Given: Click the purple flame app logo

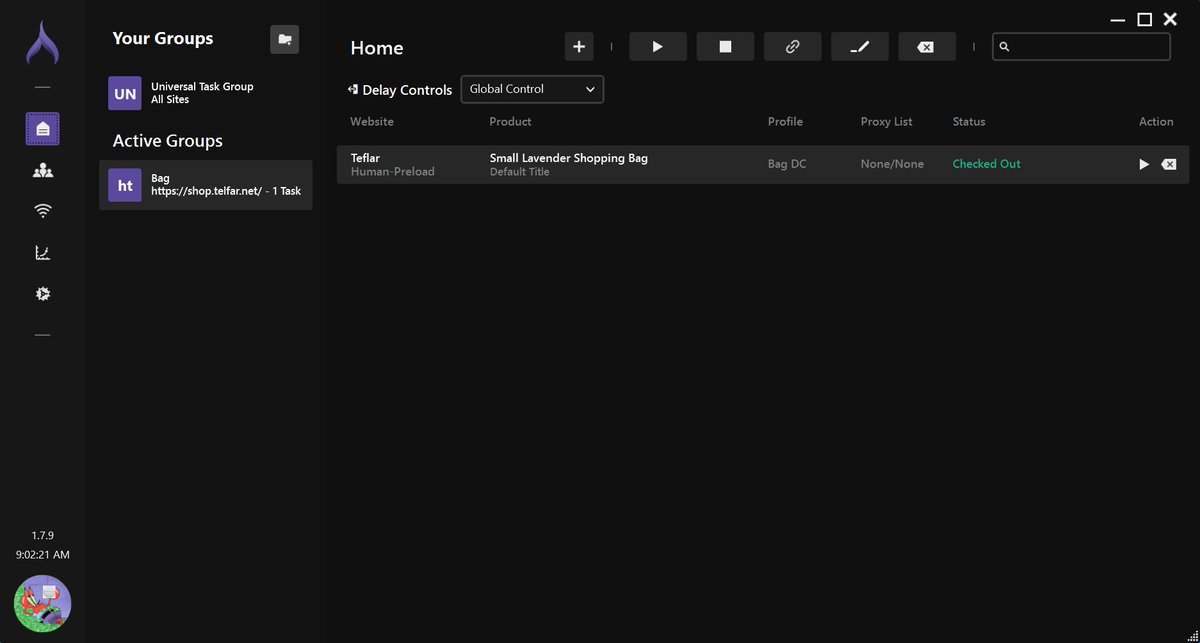Looking at the screenshot, I should point(42,45).
